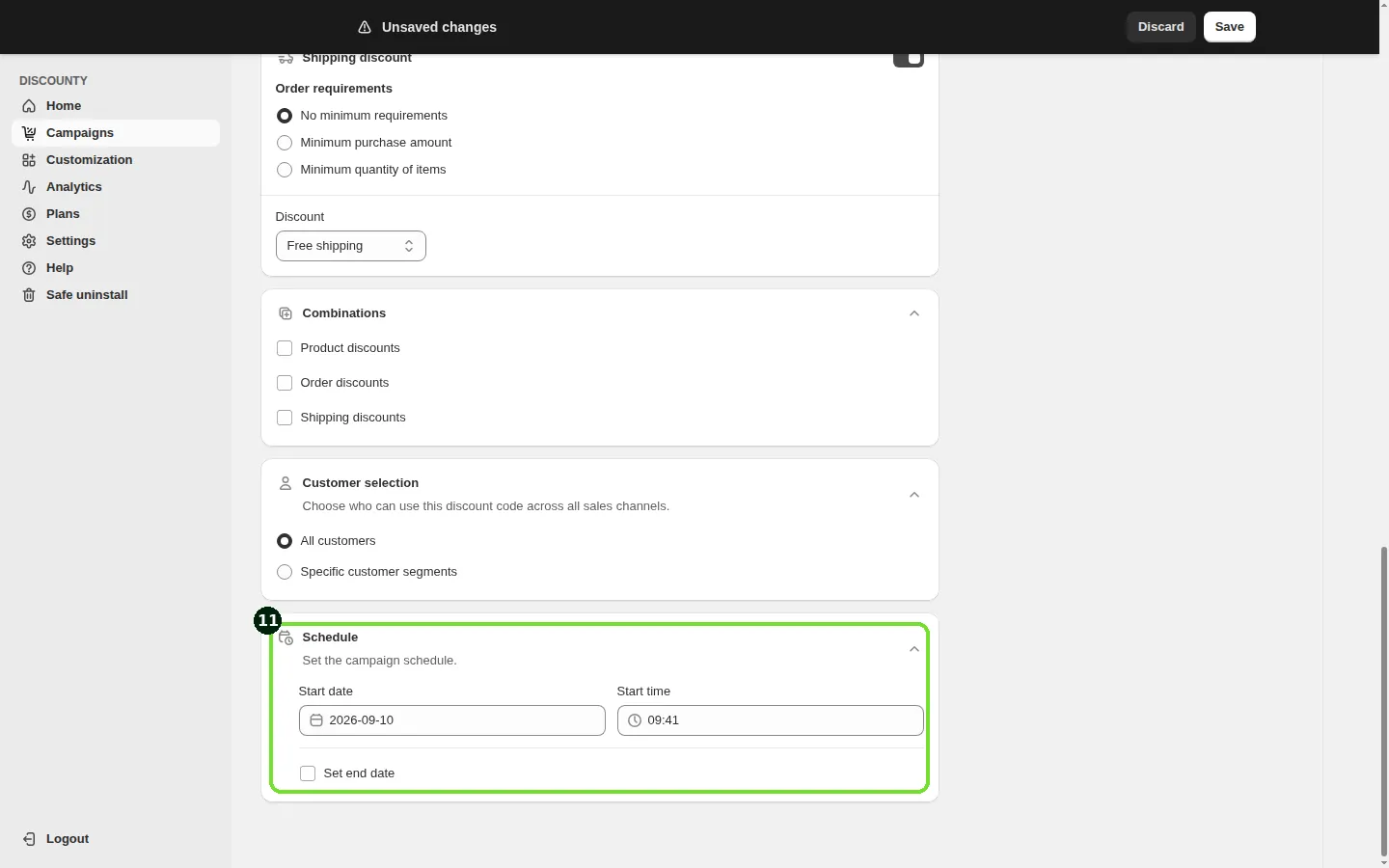The image size is (1389, 868).
Task: Select No minimum requirements option
Action: point(285,116)
